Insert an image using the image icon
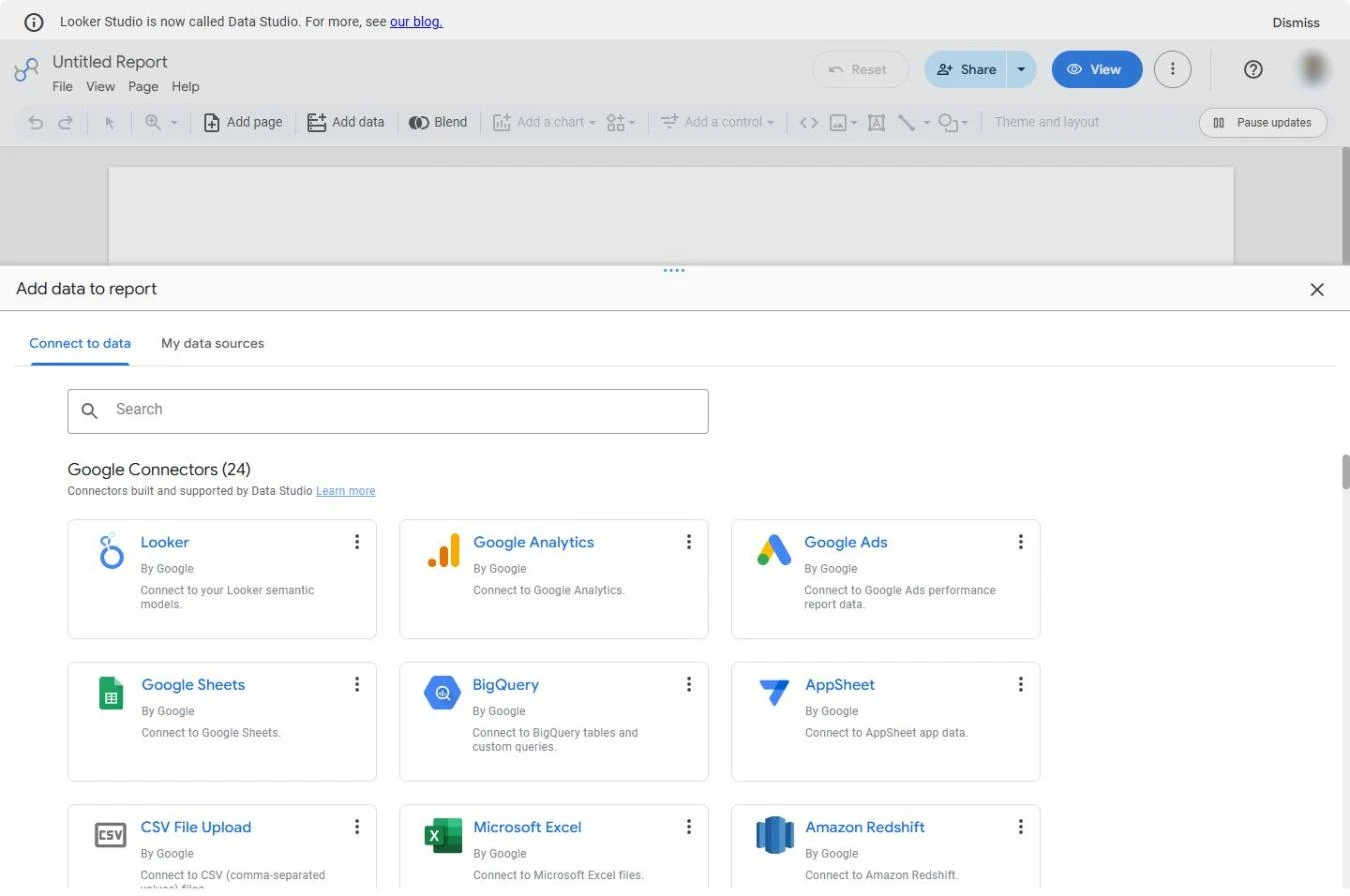Image resolution: width=1350 pixels, height=896 pixels. coord(839,122)
